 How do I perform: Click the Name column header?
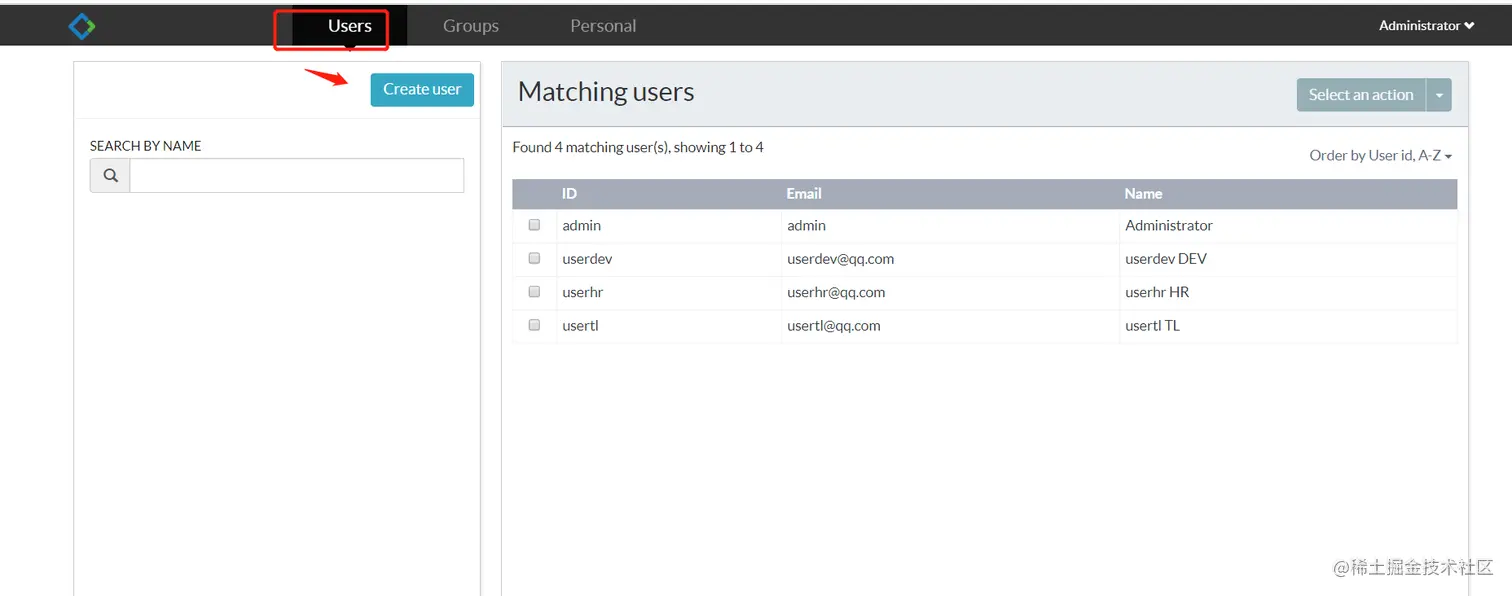[1143, 194]
